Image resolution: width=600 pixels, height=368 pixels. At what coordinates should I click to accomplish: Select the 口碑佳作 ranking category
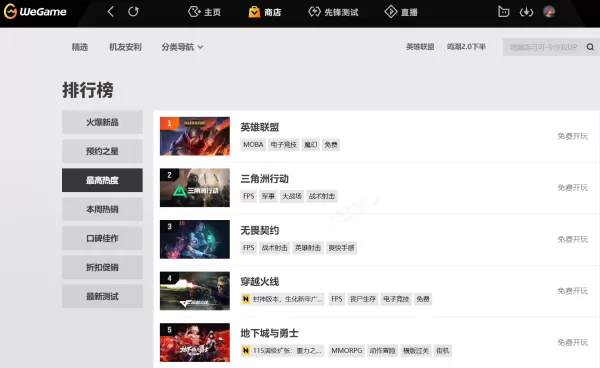point(102,238)
